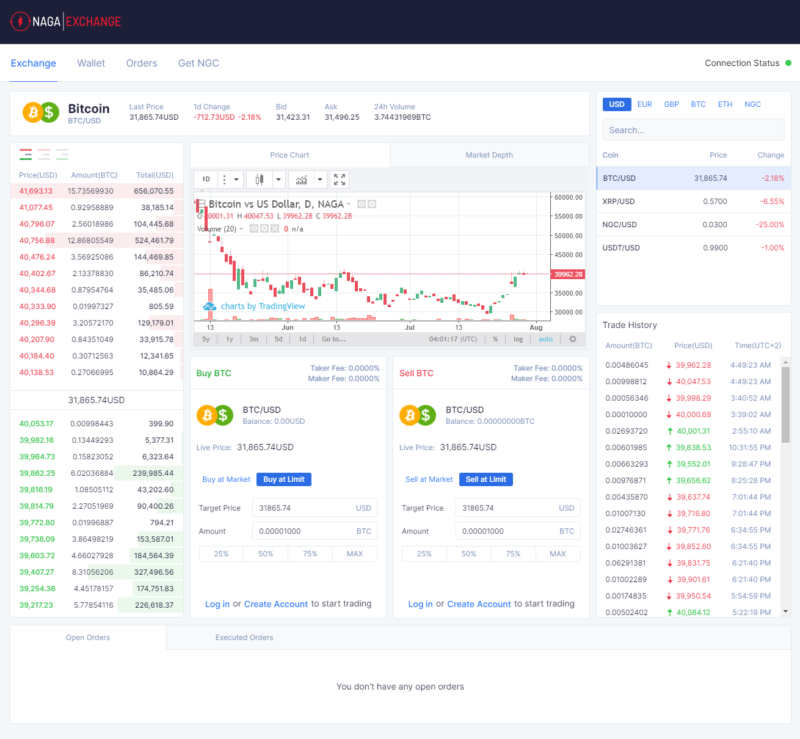Expand the indicators dropdown arrow
Screen dimensions: 800x739
pyautogui.click(x=320, y=180)
